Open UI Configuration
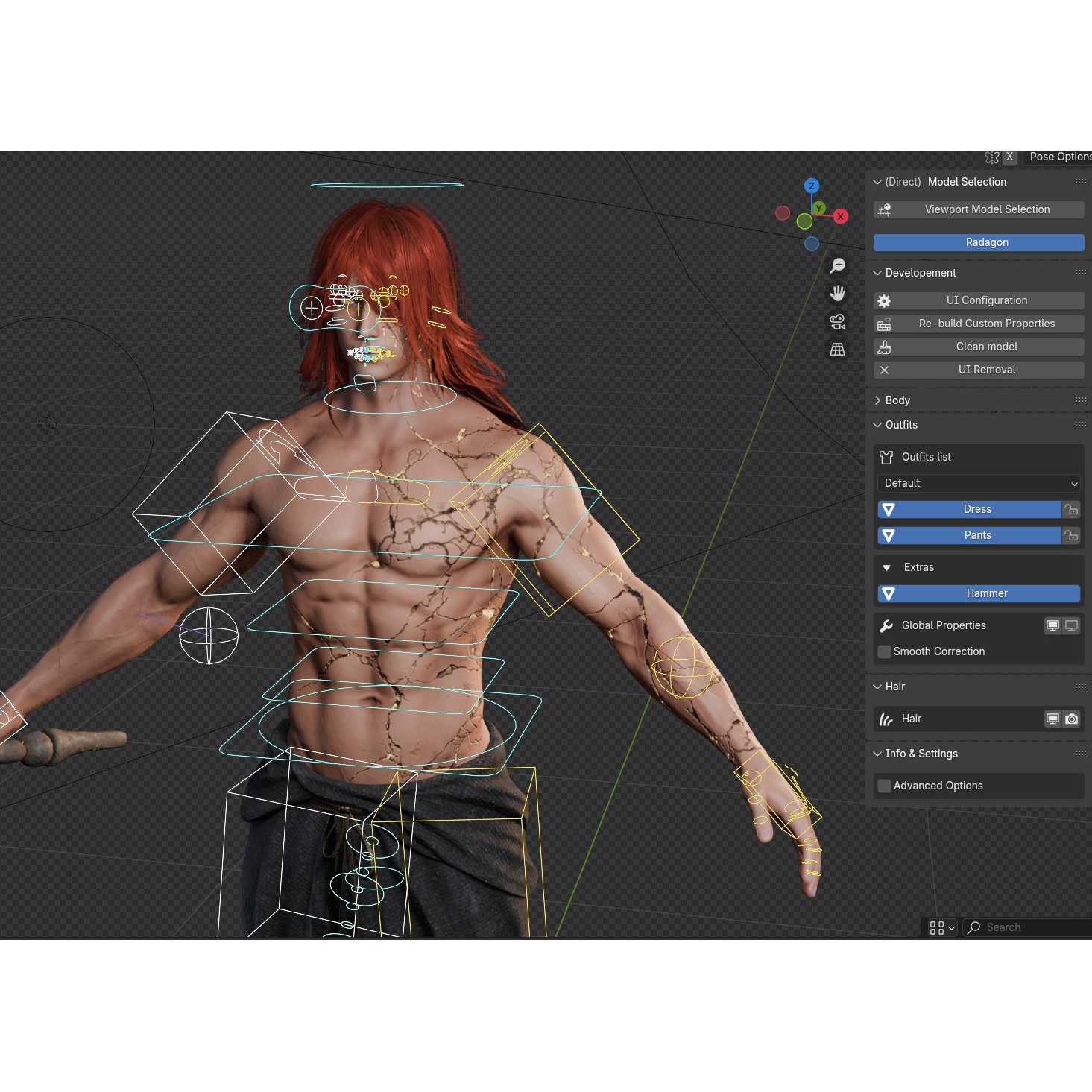1092x1092 pixels. 979,300
